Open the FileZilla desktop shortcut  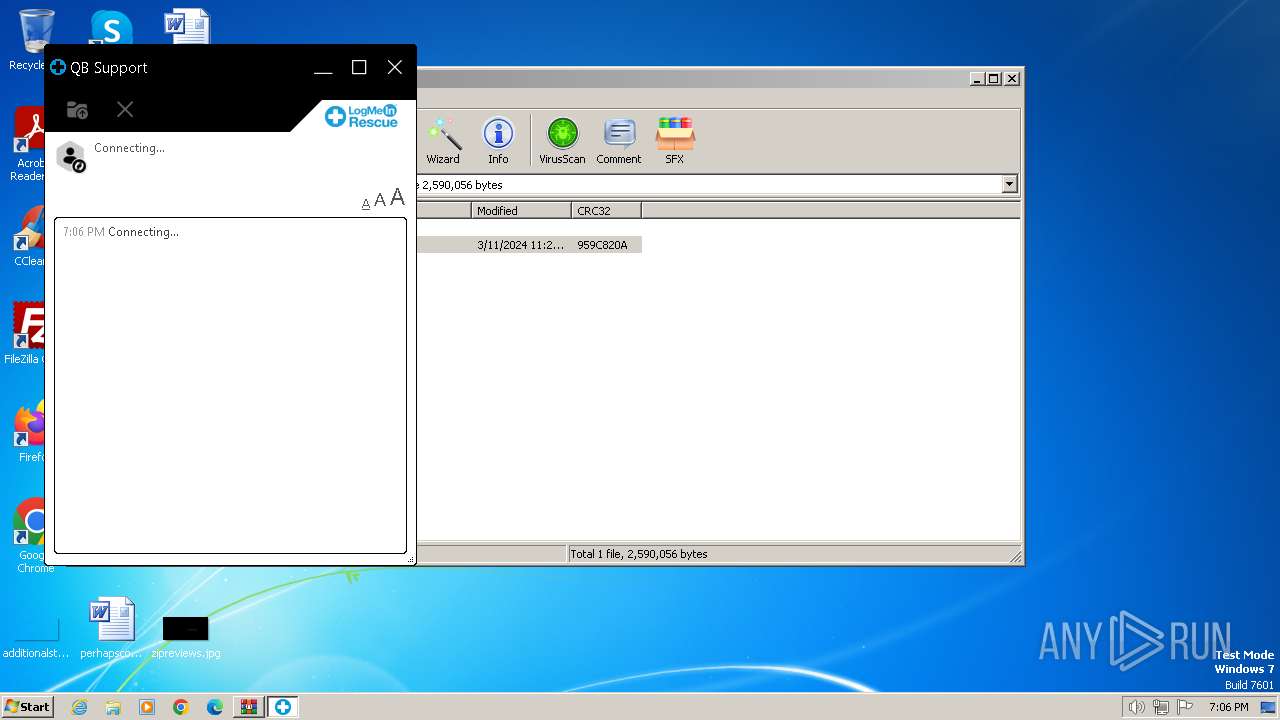[x=28, y=334]
